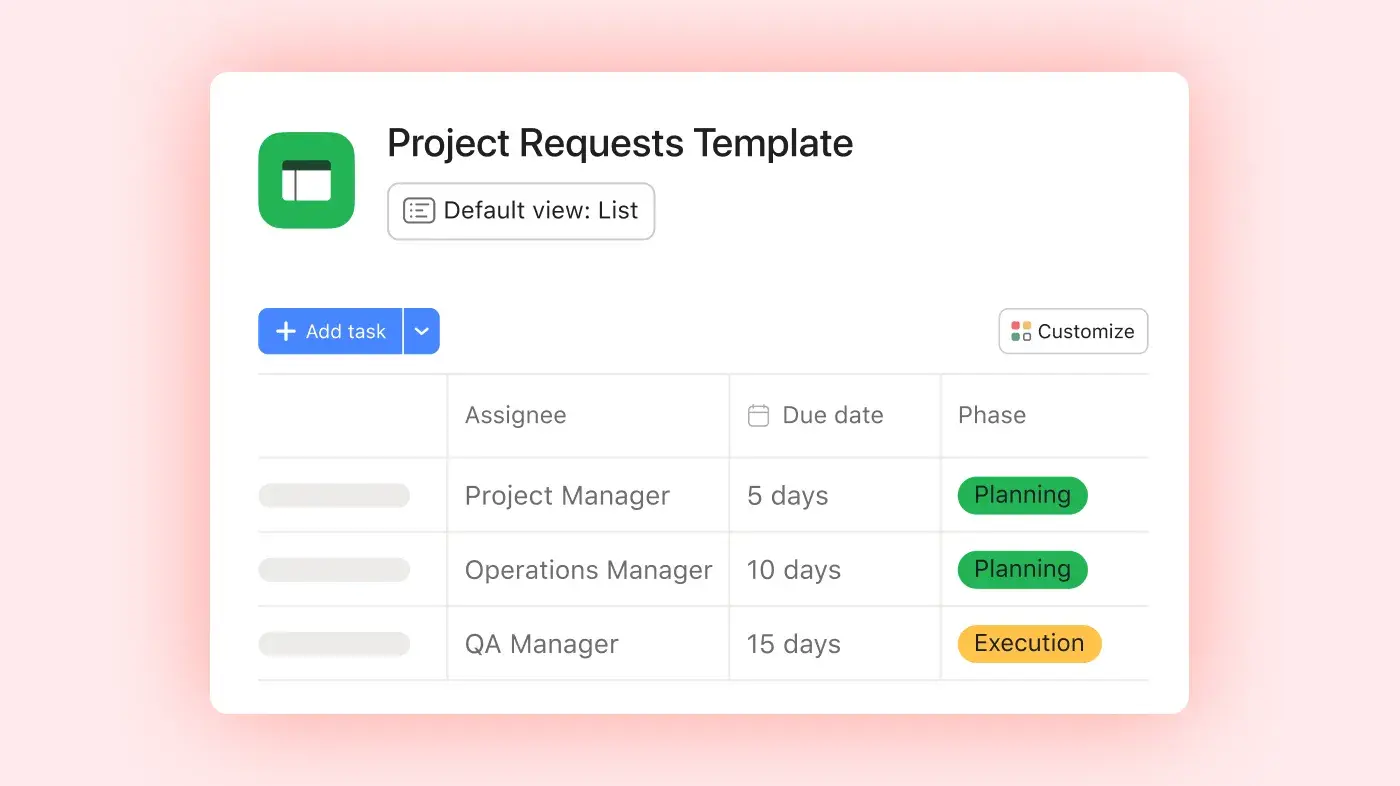Open the Customize button
Screen dimensions: 1400x786
tap(1073, 331)
